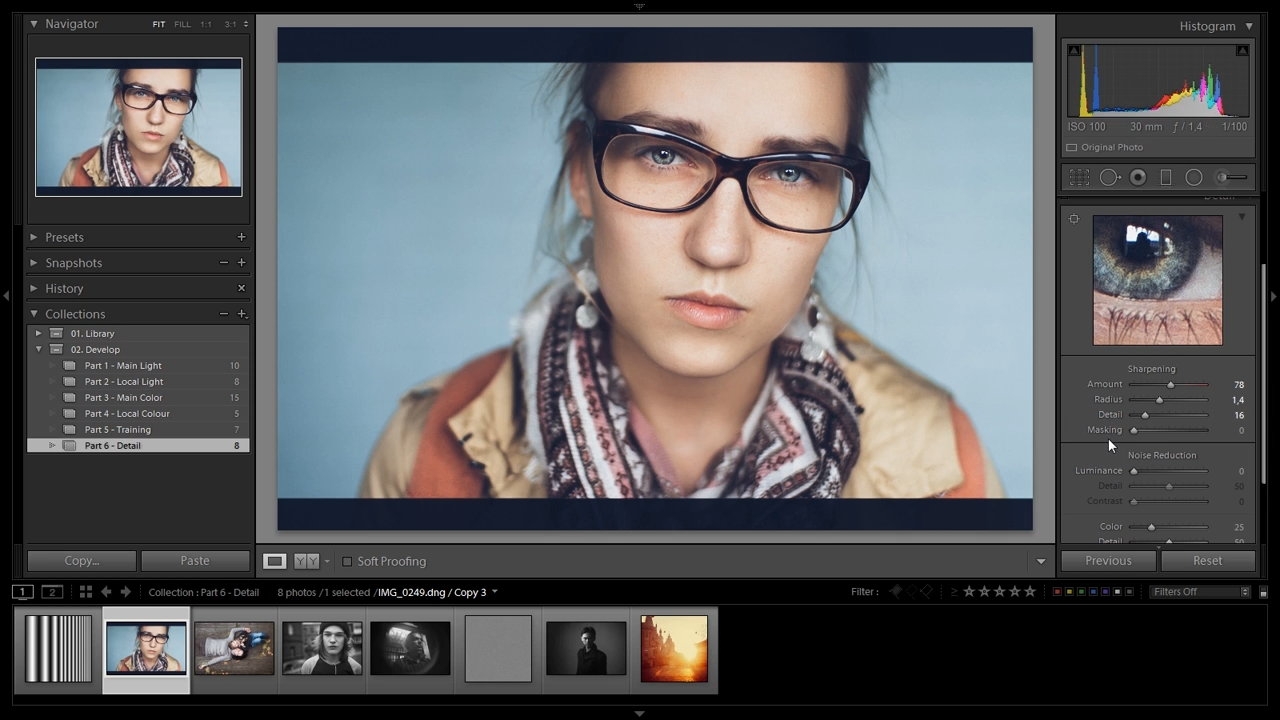This screenshot has height=720, width=1280.
Task: Click the Previous button
Action: coord(1108,561)
